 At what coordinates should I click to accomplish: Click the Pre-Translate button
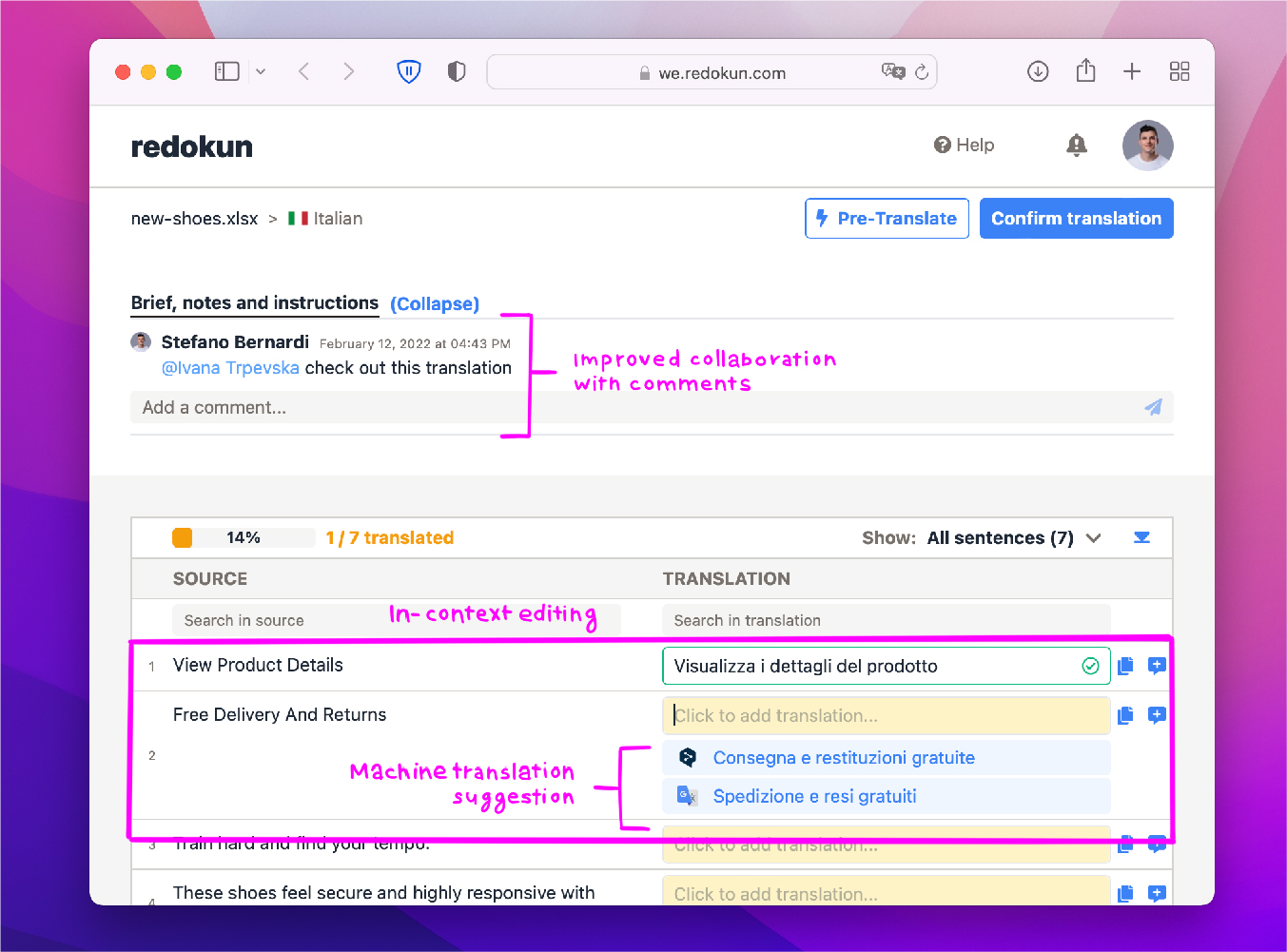886,218
